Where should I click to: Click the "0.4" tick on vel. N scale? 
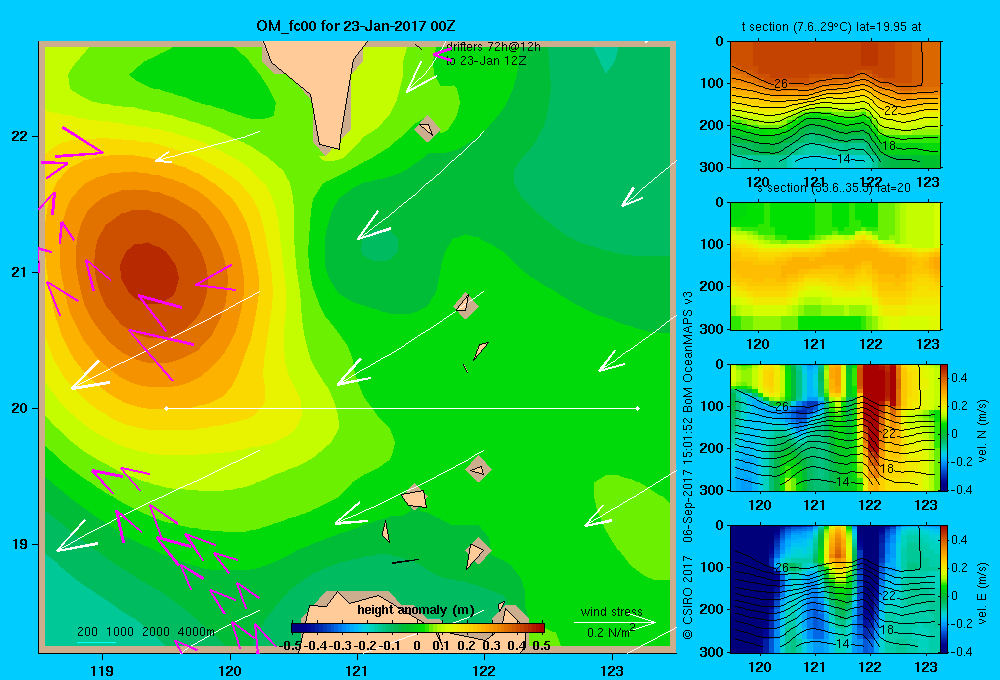[x=959, y=378]
